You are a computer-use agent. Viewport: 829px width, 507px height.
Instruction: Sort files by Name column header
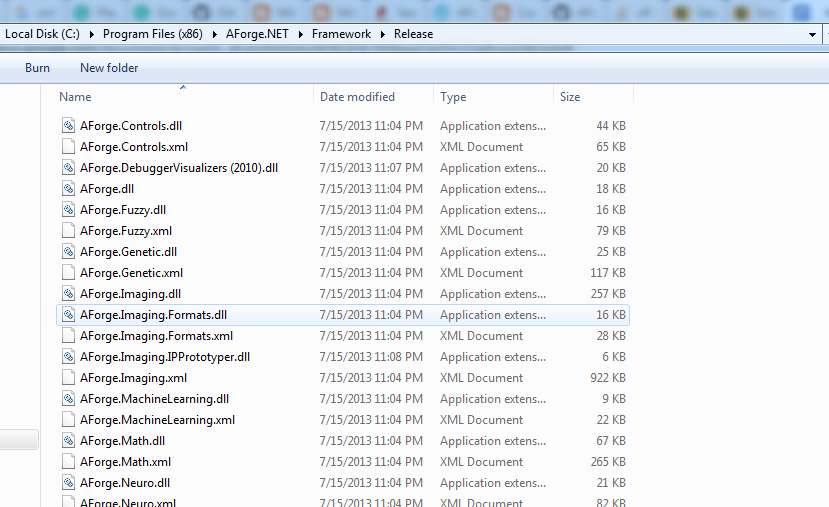click(x=183, y=96)
